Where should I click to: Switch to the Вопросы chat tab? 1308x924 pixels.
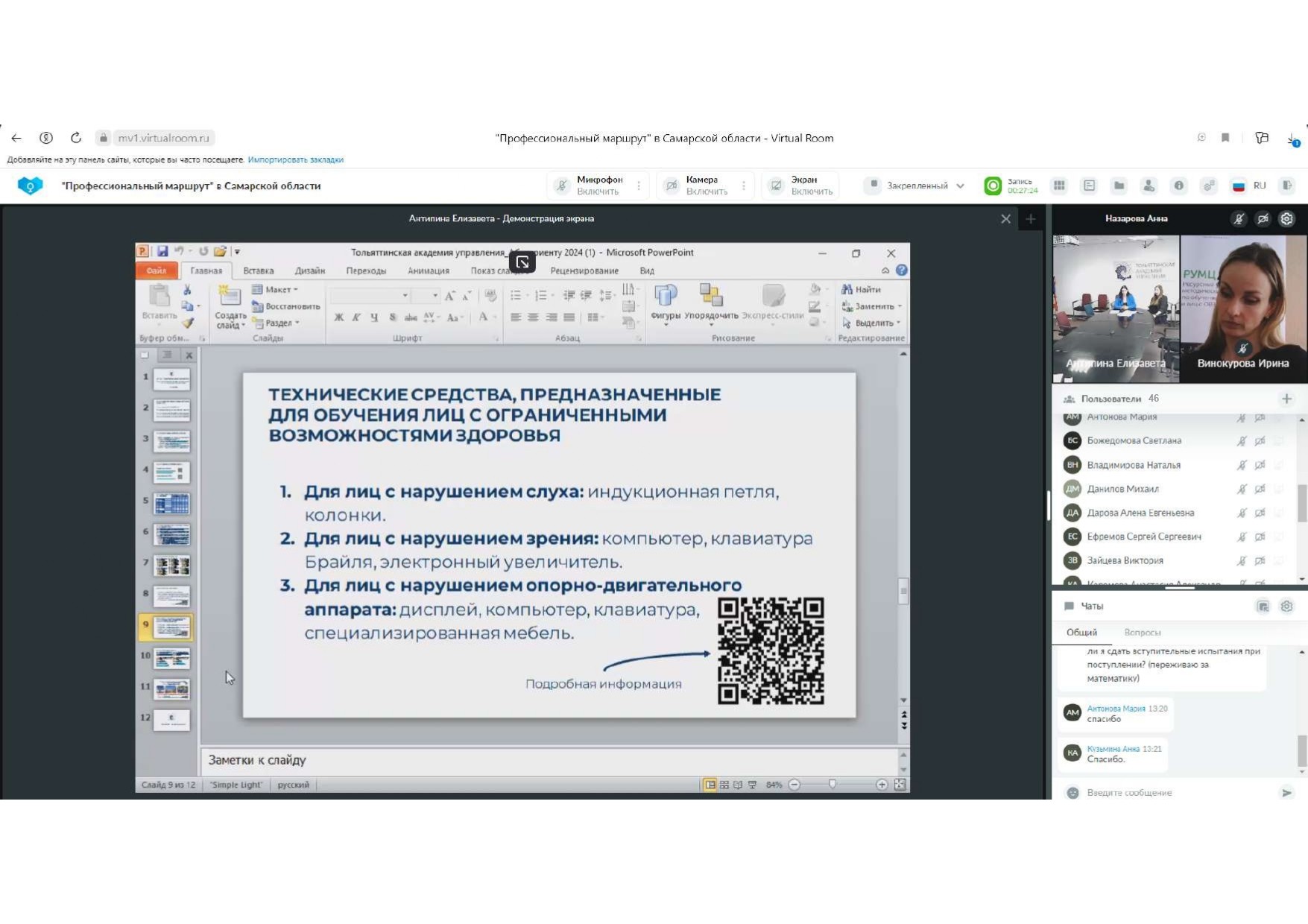tap(1142, 632)
